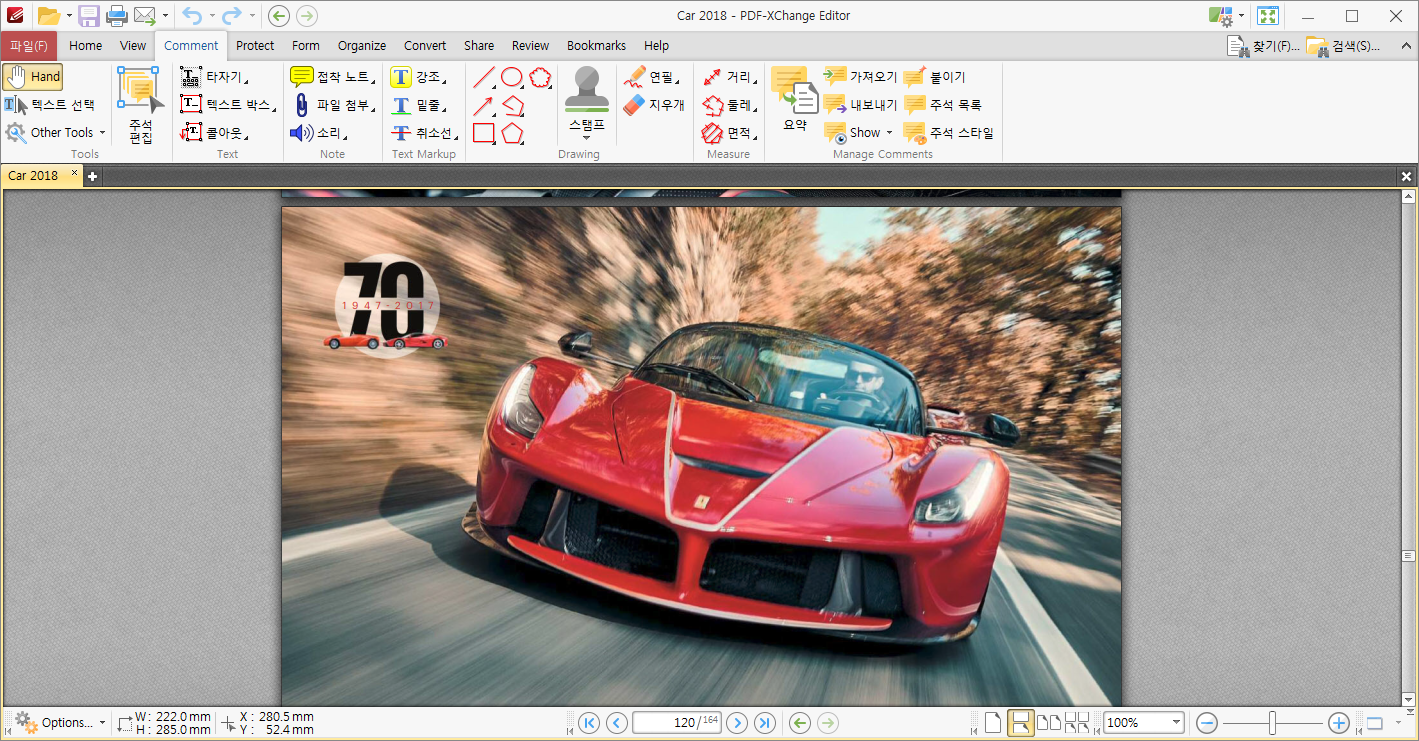Go to the next page
Image resolution: width=1419 pixels, height=741 pixels.
(737, 723)
